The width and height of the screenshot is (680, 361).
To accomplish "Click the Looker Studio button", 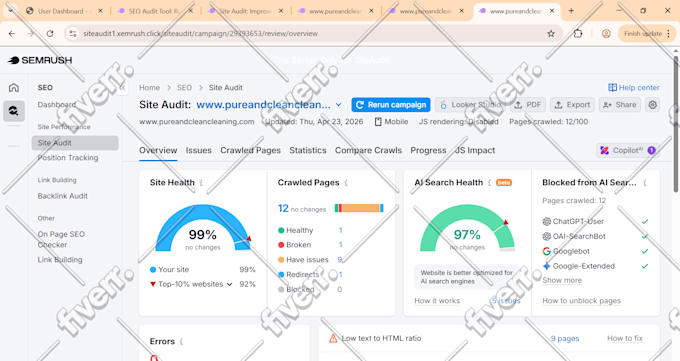I will (471, 105).
